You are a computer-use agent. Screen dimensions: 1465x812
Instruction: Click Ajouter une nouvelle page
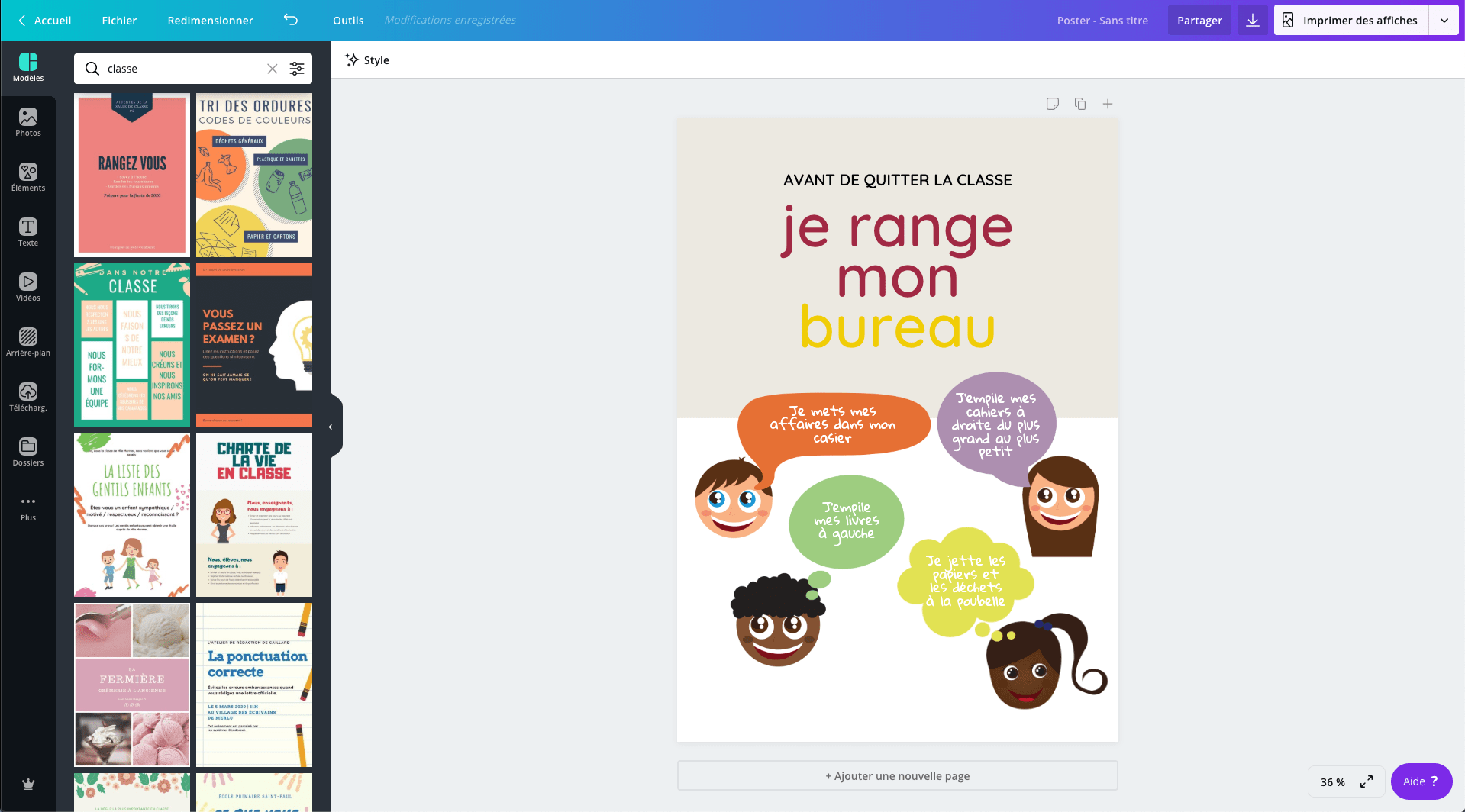pyautogui.click(x=898, y=776)
